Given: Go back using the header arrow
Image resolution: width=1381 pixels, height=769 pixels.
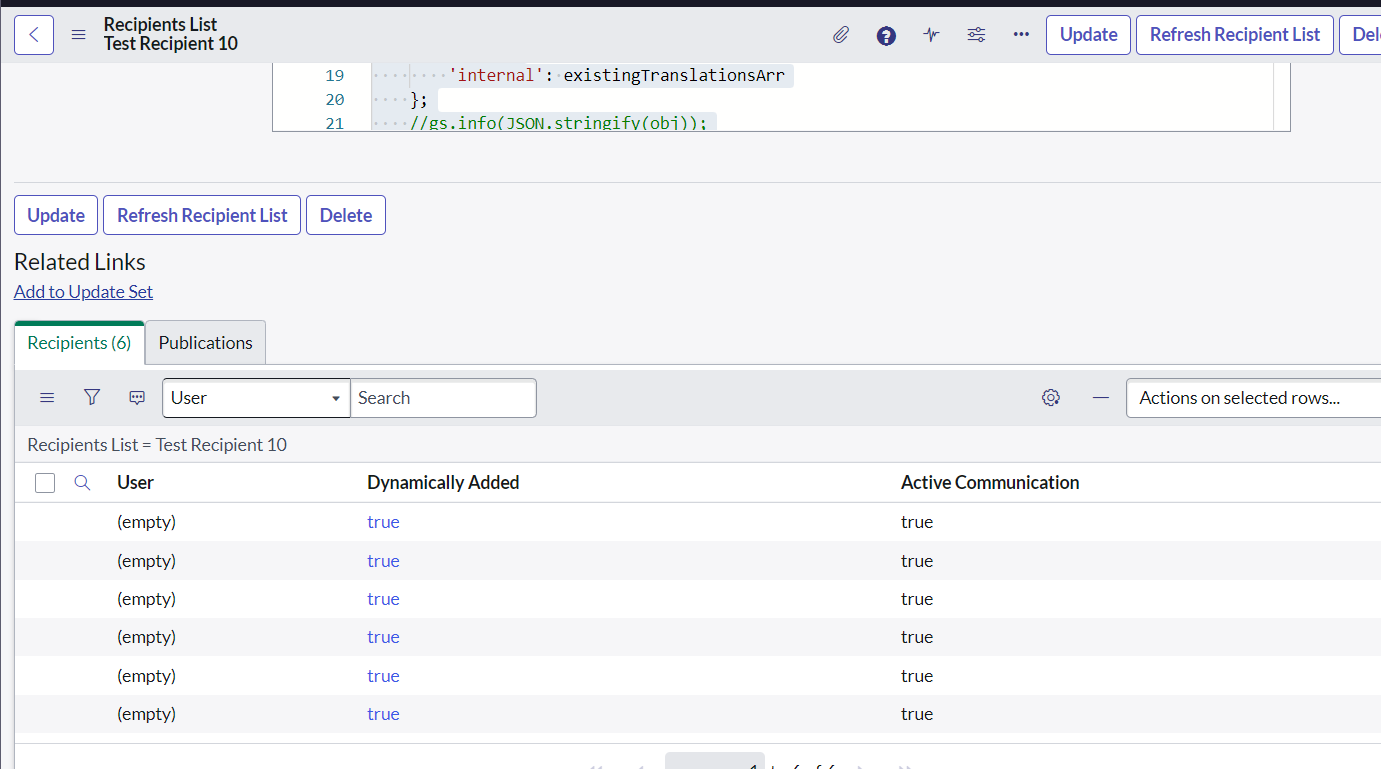Looking at the screenshot, I should (34, 35).
